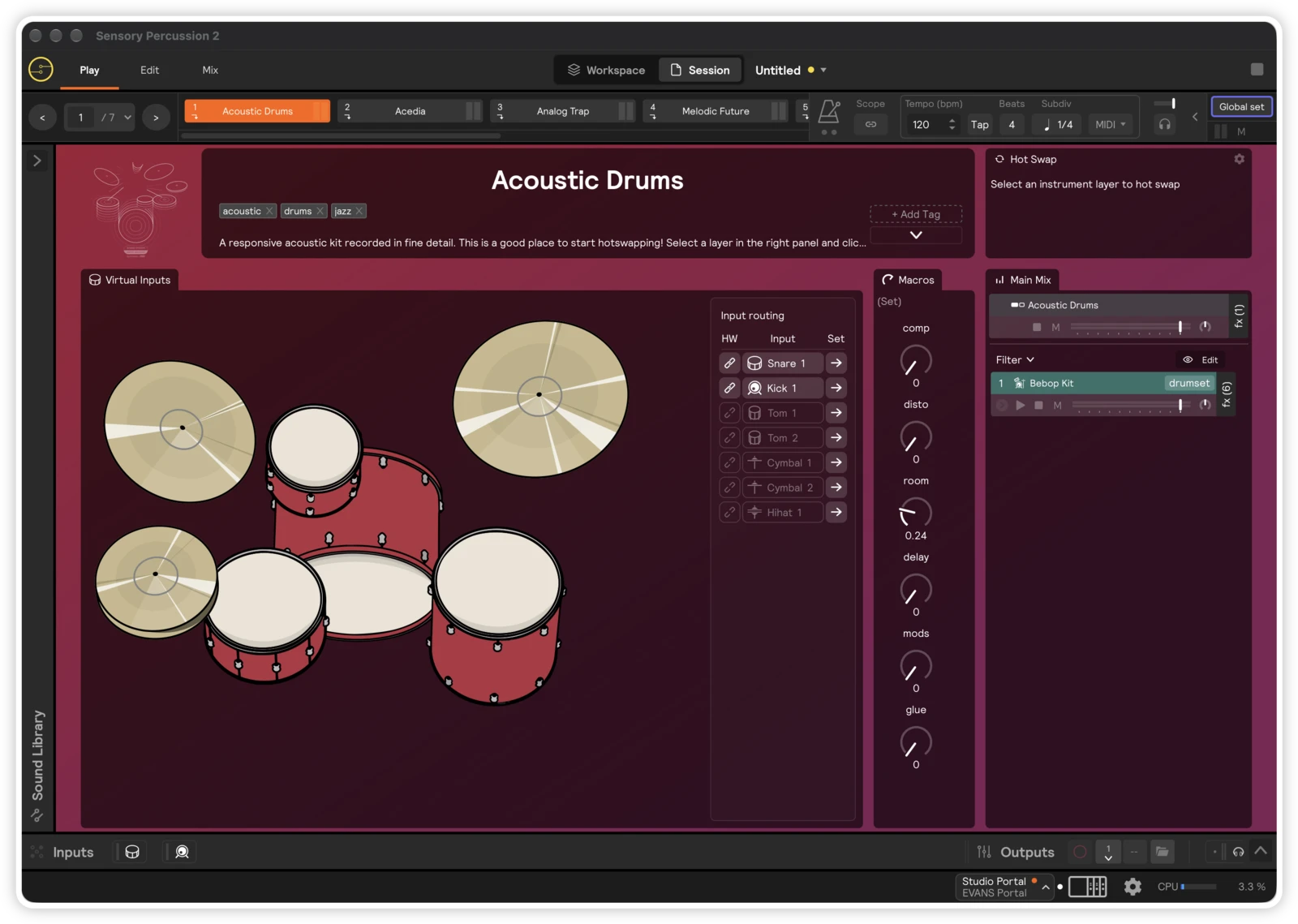Click the Sound Library pin icon
Viewport: 1298px width, 924px height.
click(37, 815)
